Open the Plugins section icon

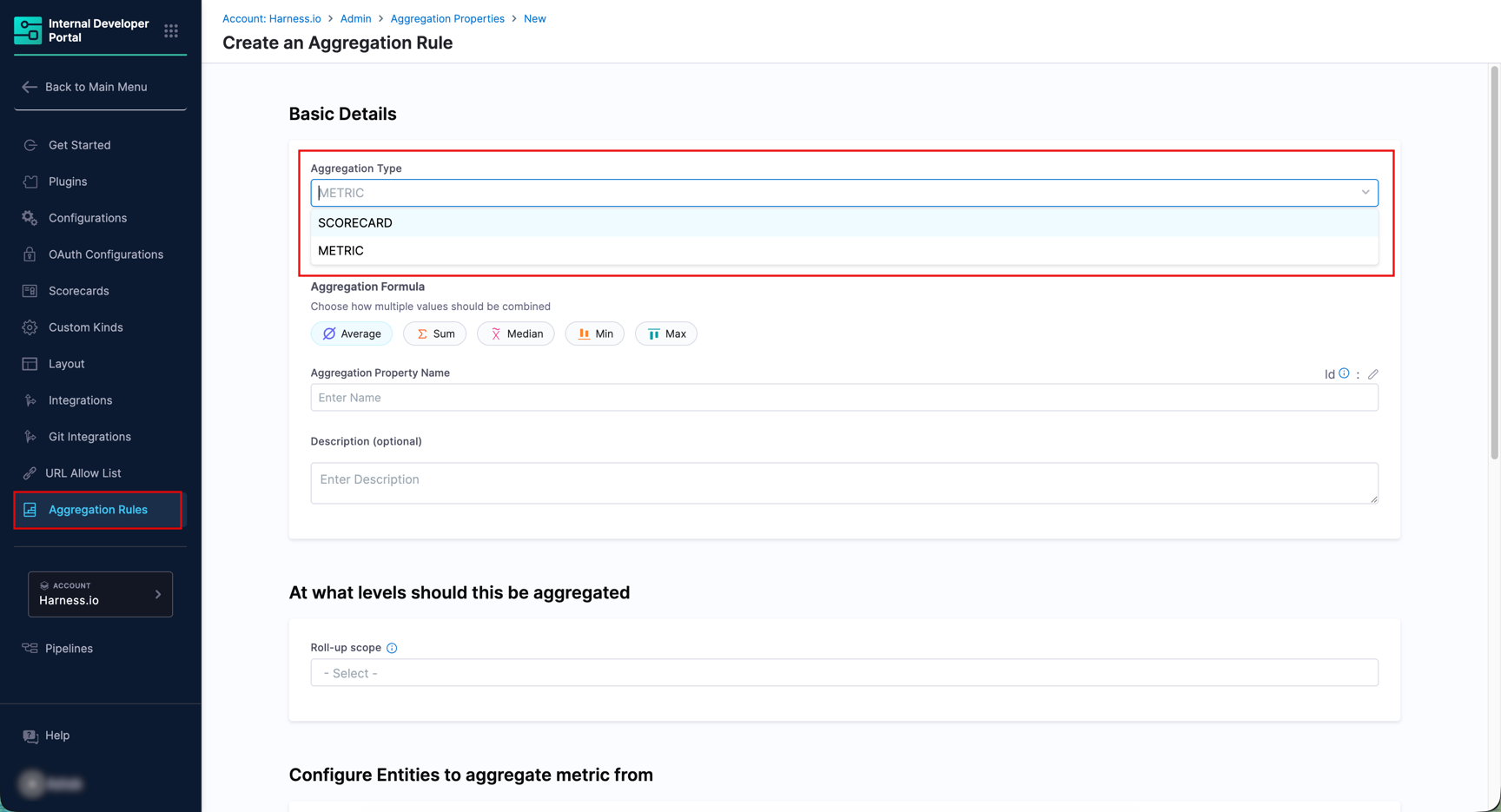[29, 182]
